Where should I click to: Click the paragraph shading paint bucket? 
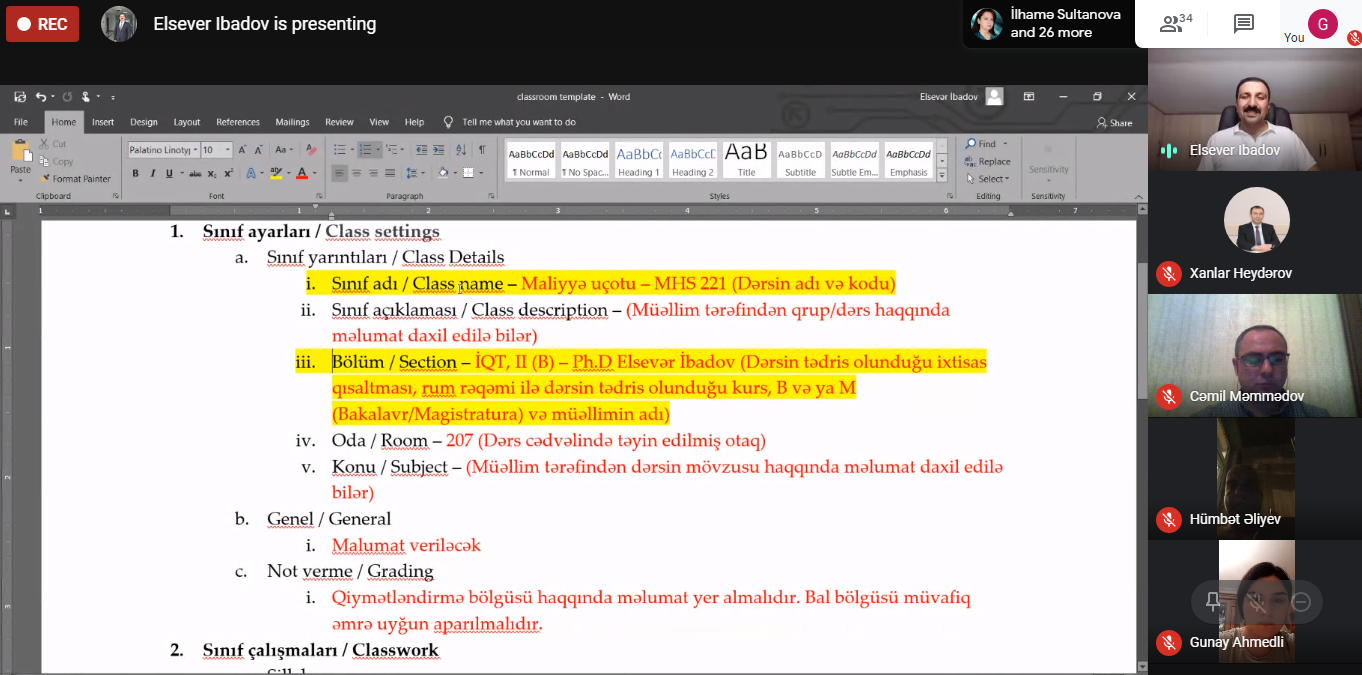coord(443,173)
